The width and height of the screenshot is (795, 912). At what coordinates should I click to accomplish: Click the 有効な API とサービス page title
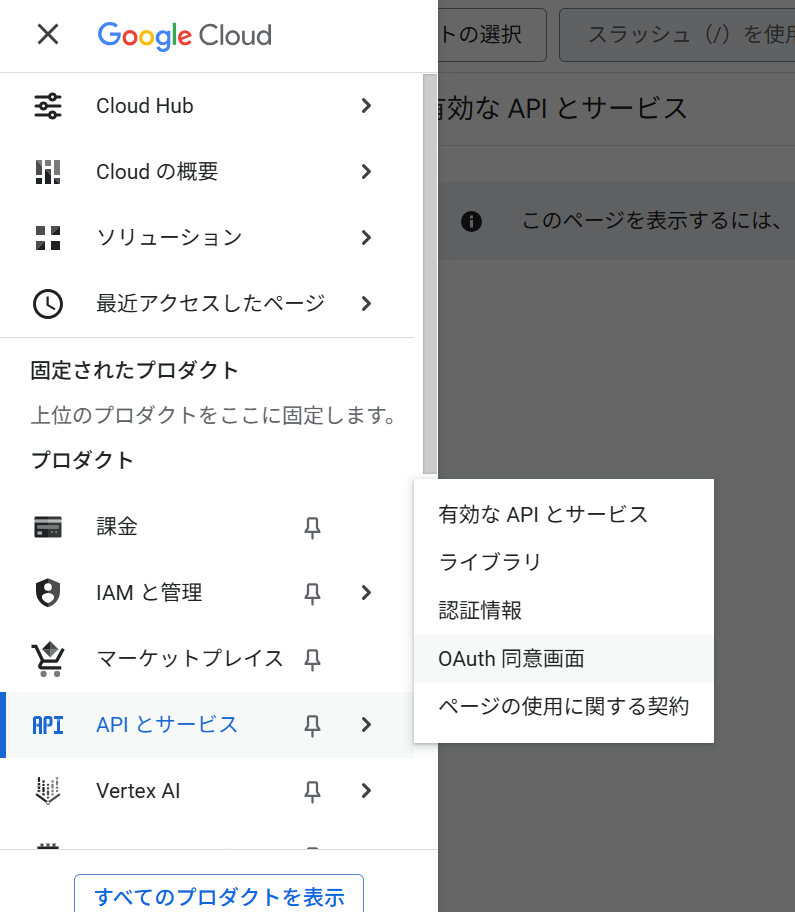(562, 109)
